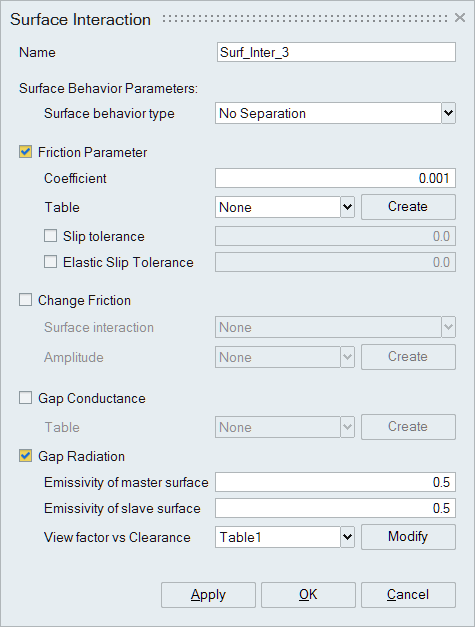The height and width of the screenshot is (627, 475).
Task: Grab the dotted dialog title grip
Action: pos(305,18)
